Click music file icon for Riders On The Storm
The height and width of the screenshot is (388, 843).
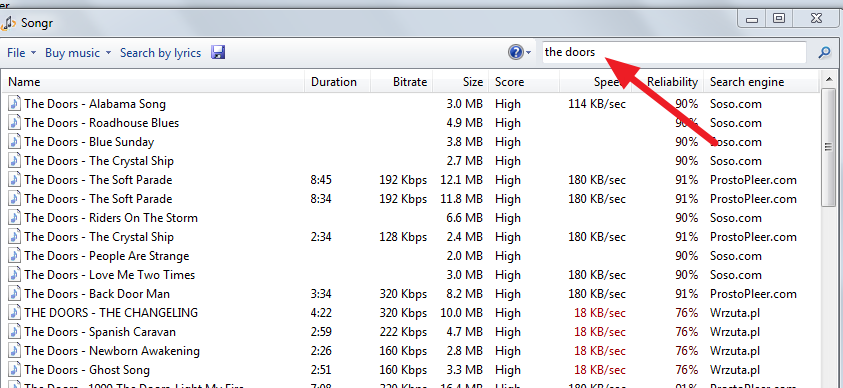[x=15, y=218]
